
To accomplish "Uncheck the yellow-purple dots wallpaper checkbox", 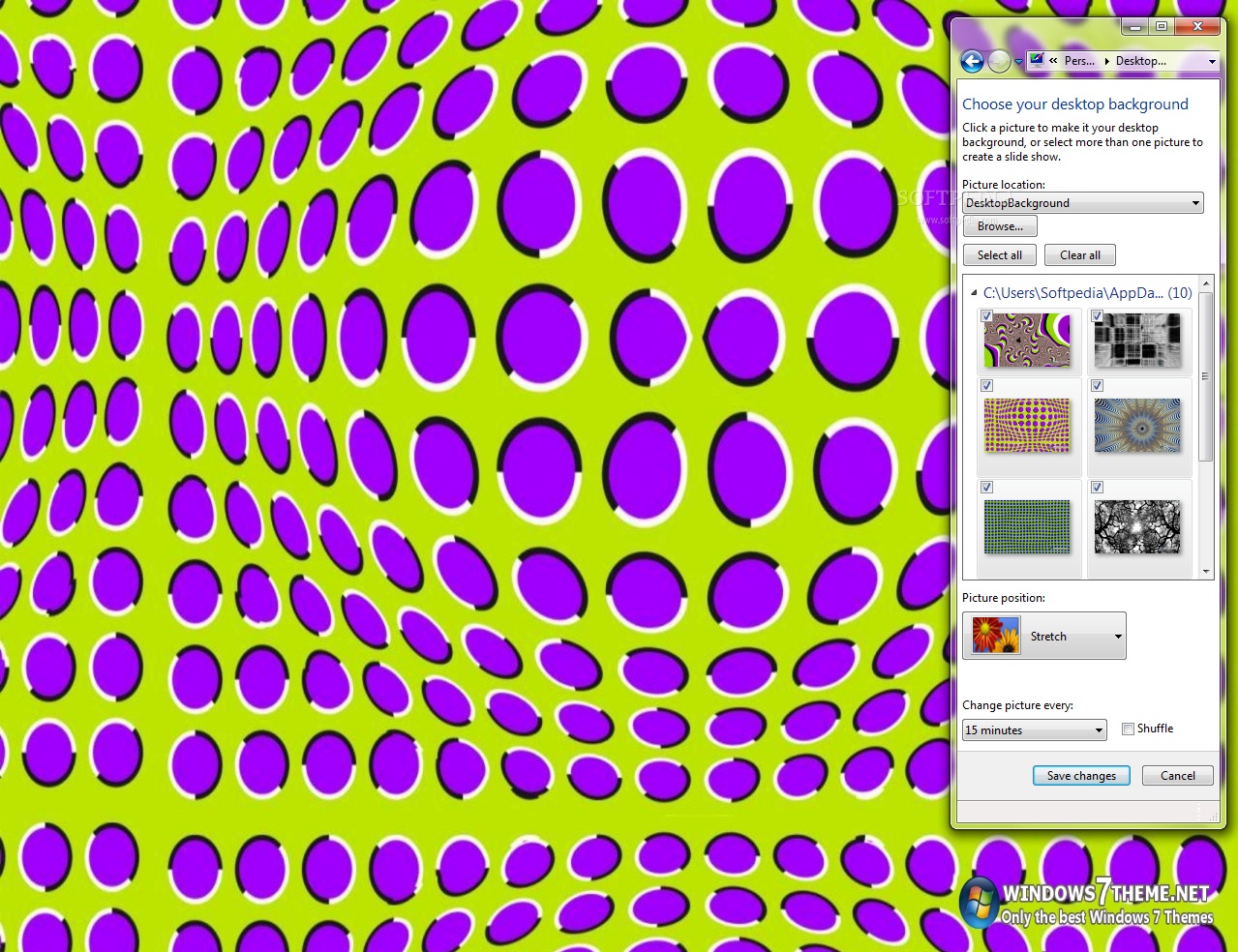I will pyautogui.click(x=986, y=386).
